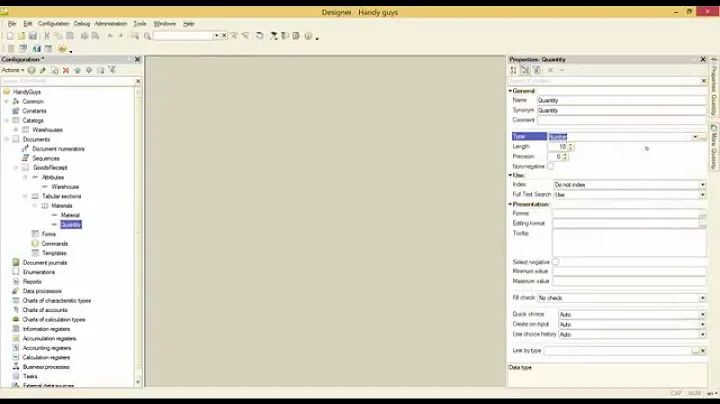Click the Alphabetical sort icon in Properties
This screenshot has height=404, width=720.
[513, 70]
